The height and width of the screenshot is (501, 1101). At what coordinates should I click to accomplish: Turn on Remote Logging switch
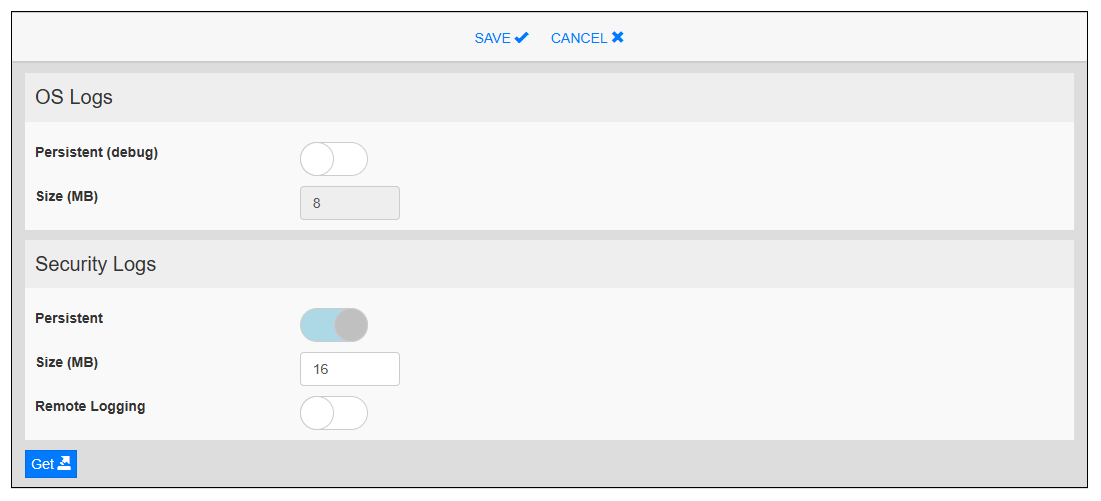click(334, 413)
